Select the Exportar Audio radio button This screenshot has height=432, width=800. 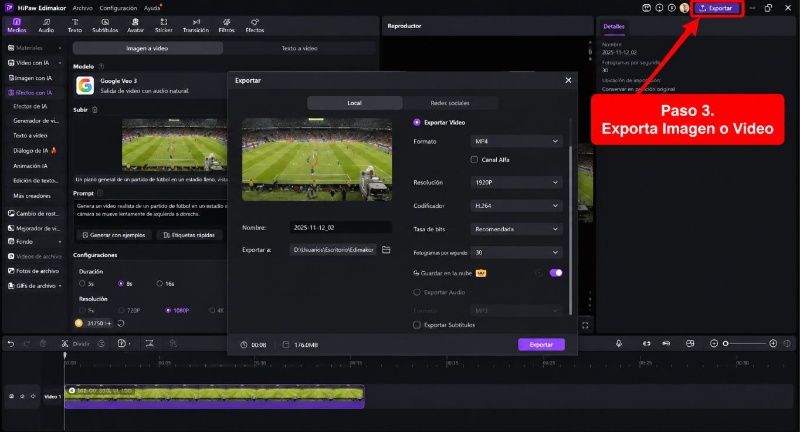coord(417,292)
